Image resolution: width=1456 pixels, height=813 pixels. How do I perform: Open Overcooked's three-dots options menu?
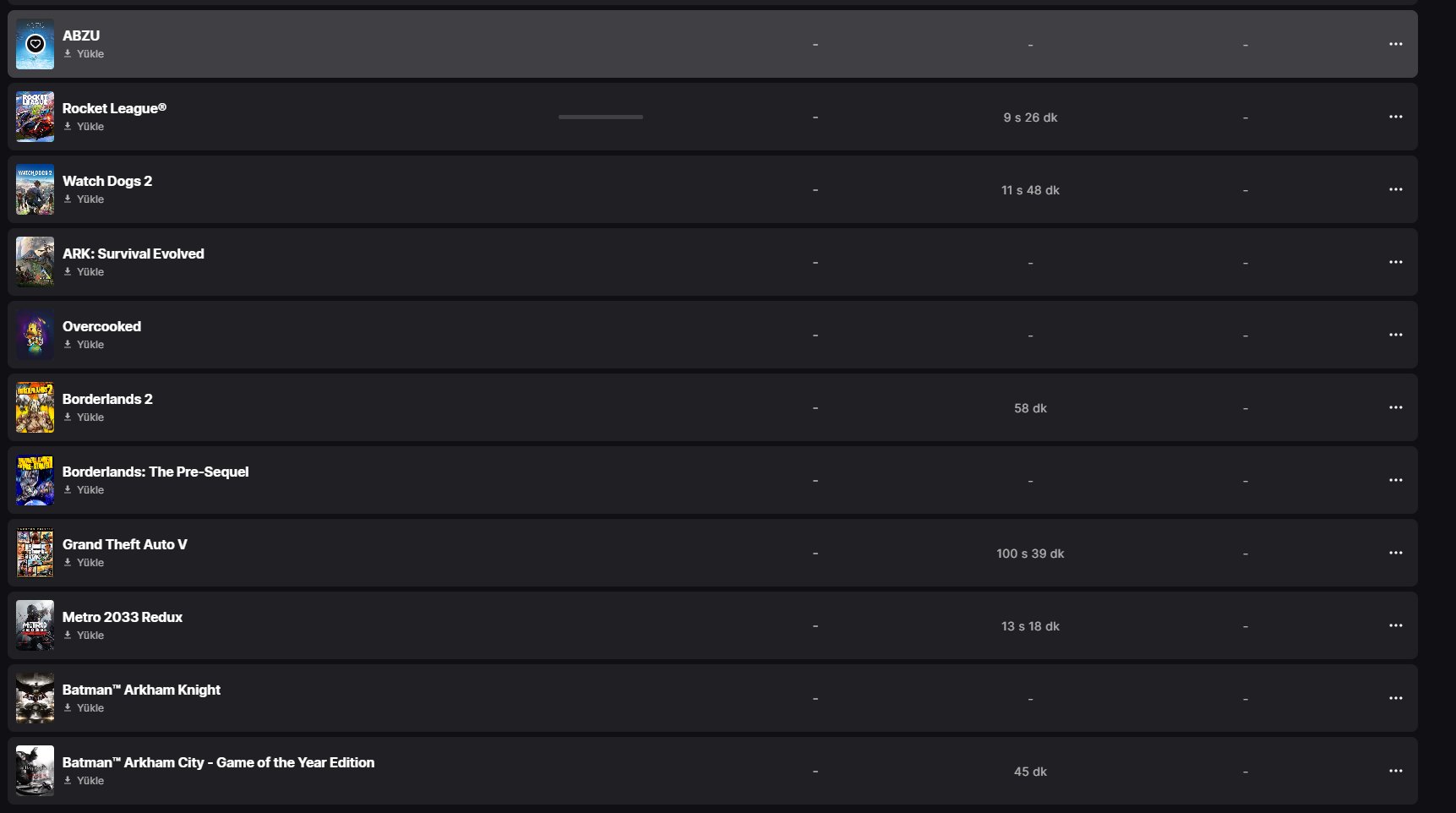click(x=1395, y=335)
